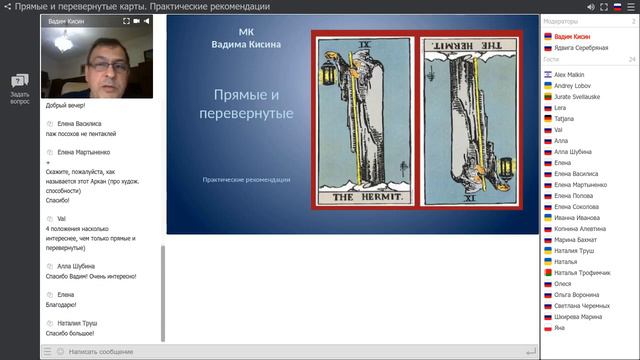The image size is (640, 360).
Task: Click the Lithuanian flag next to Jurate Svellauske
Action: 548,97
